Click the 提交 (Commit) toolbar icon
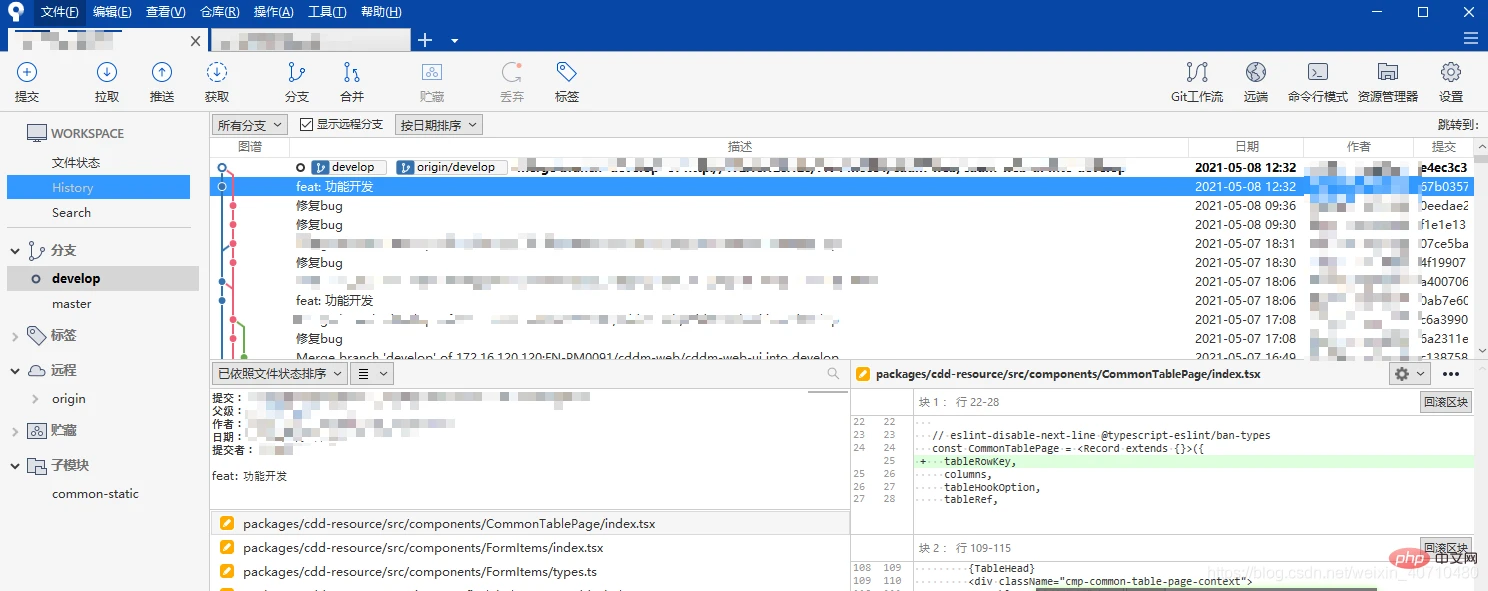This screenshot has height=591, width=1488. coord(27,73)
